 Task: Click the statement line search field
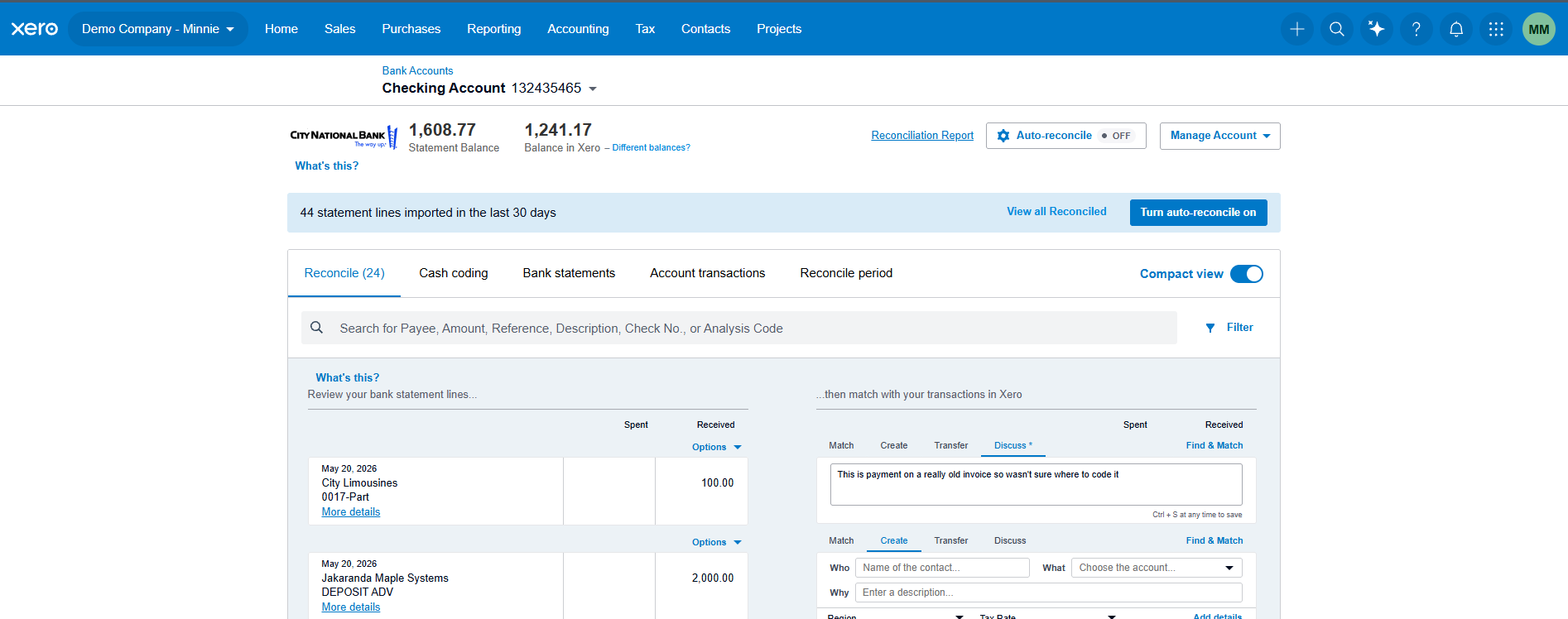coord(738,328)
